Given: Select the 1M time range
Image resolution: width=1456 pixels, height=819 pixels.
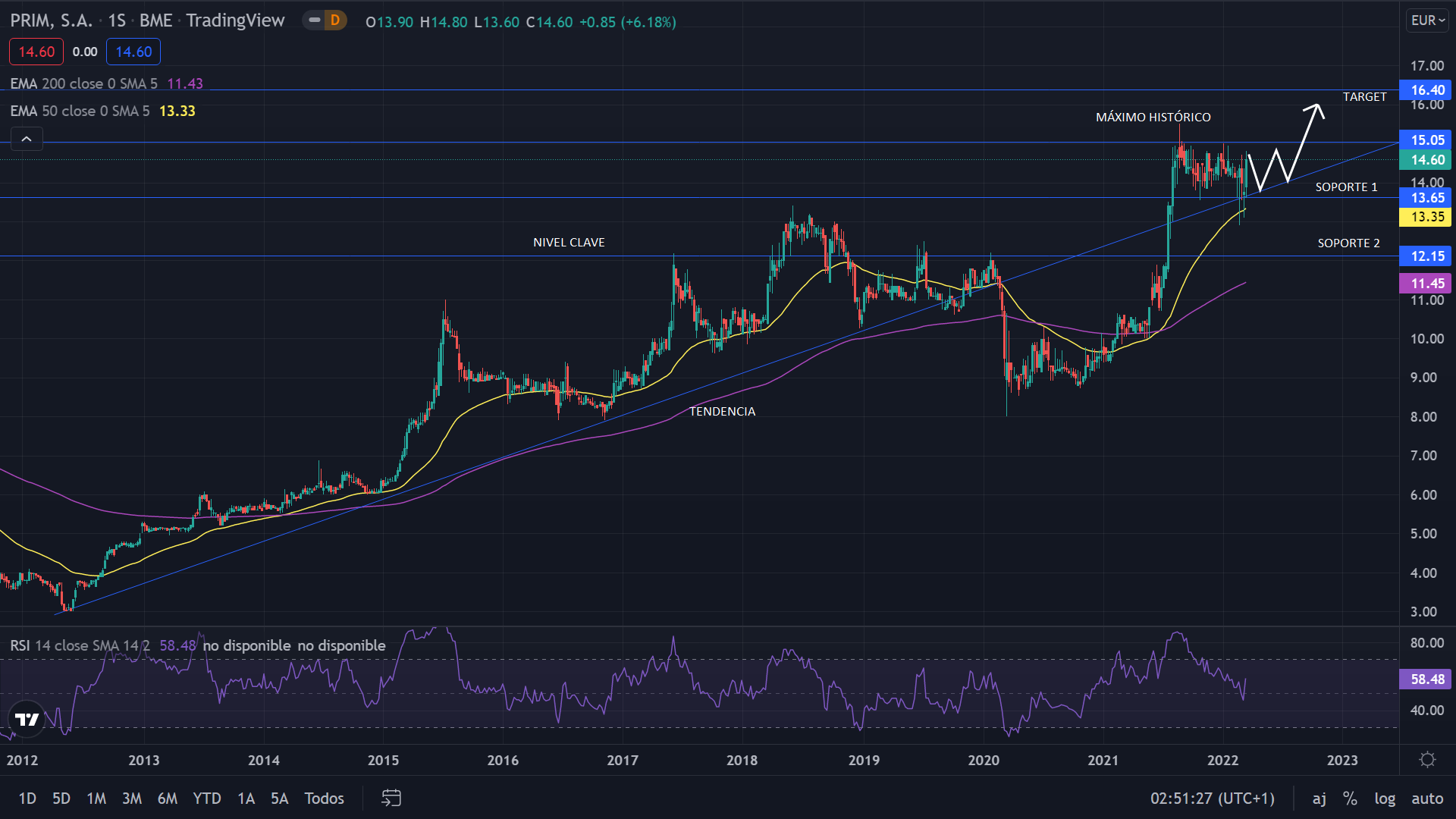Looking at the screenshot, I should [x=96, y=798].
